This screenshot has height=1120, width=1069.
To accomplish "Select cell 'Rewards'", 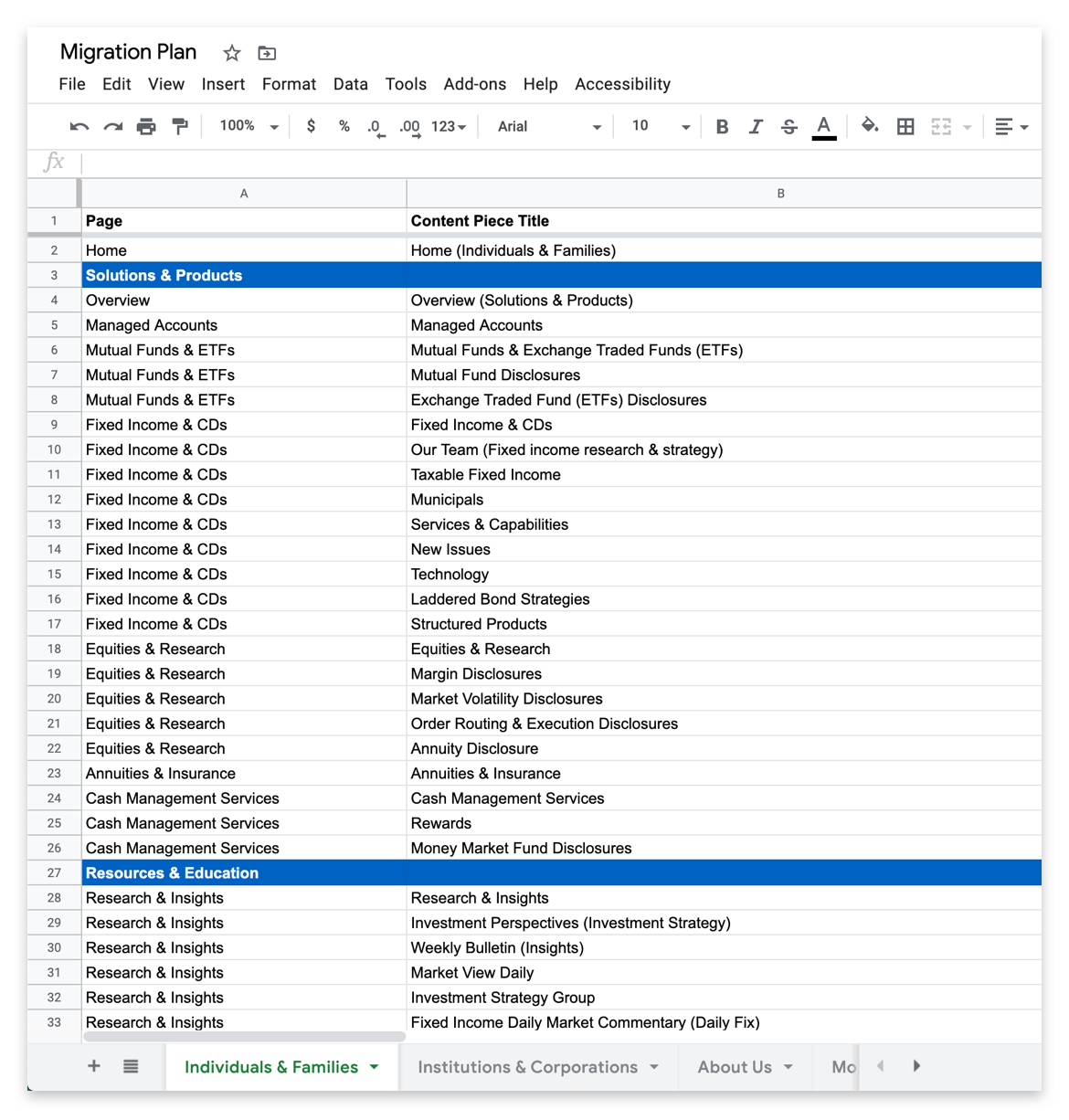I will [x=724, y=823].
